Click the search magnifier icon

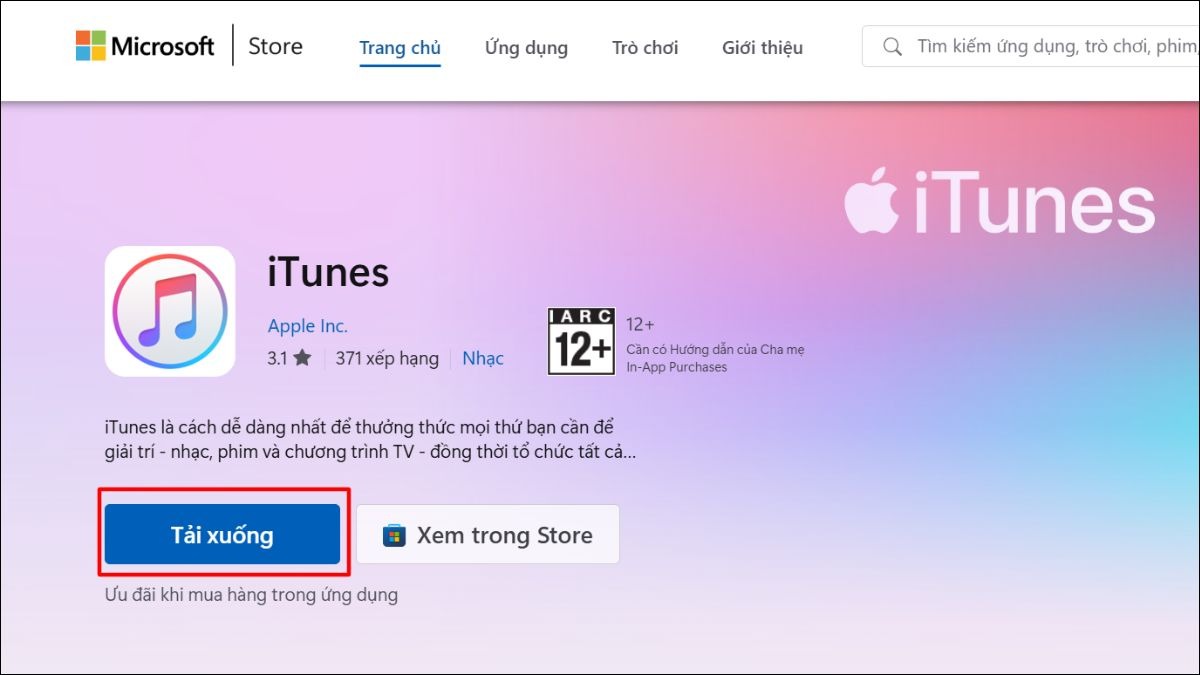(x=892, y=46)
